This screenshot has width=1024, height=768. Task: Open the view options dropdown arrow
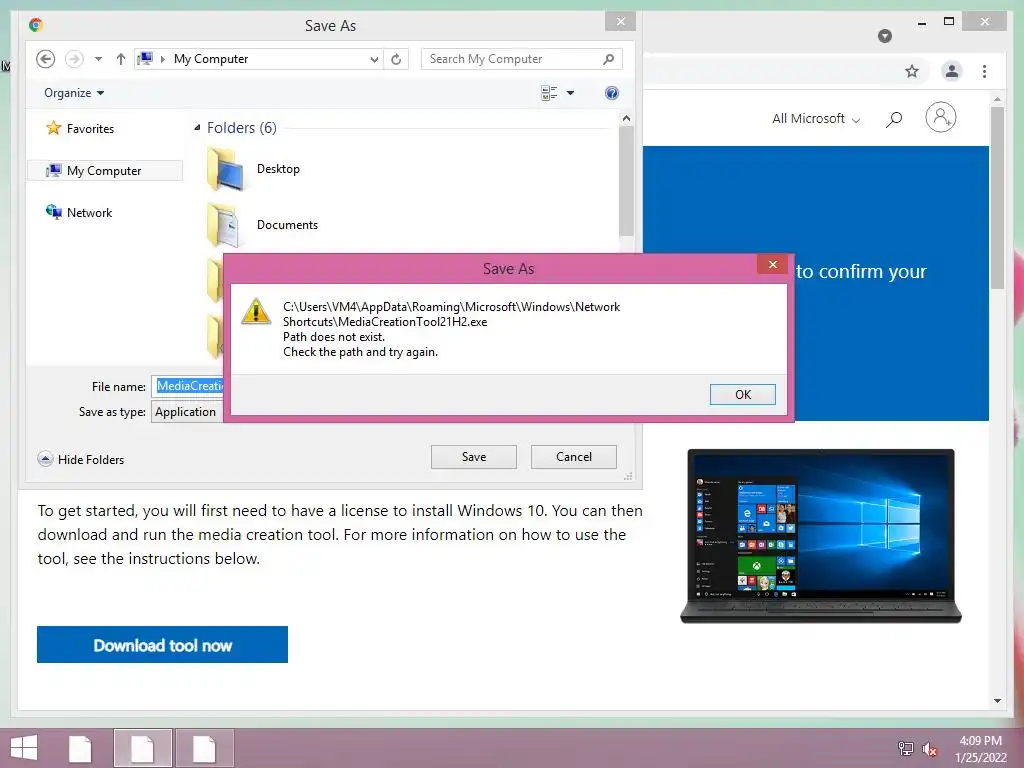click(570, 93)
